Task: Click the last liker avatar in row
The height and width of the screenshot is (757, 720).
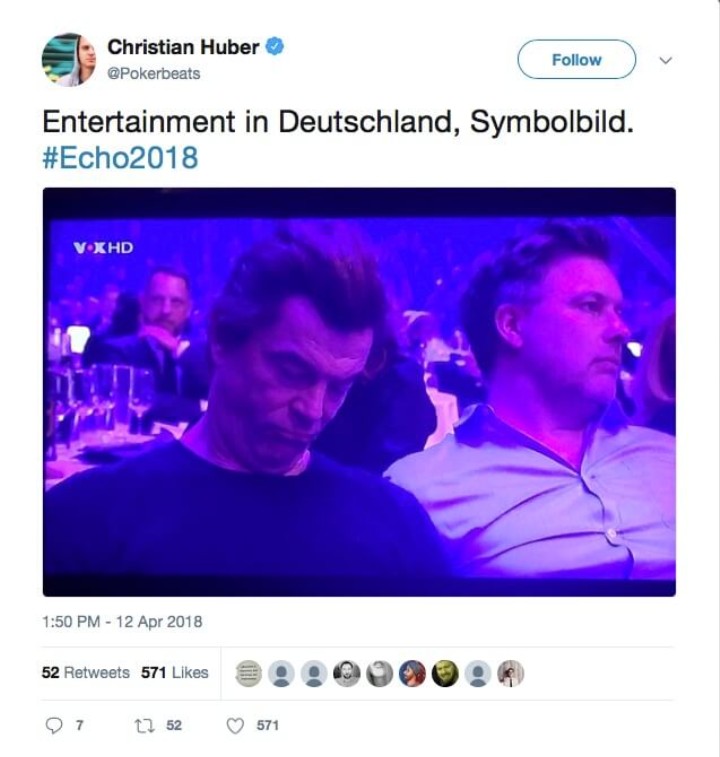Action: click(510, 673)
